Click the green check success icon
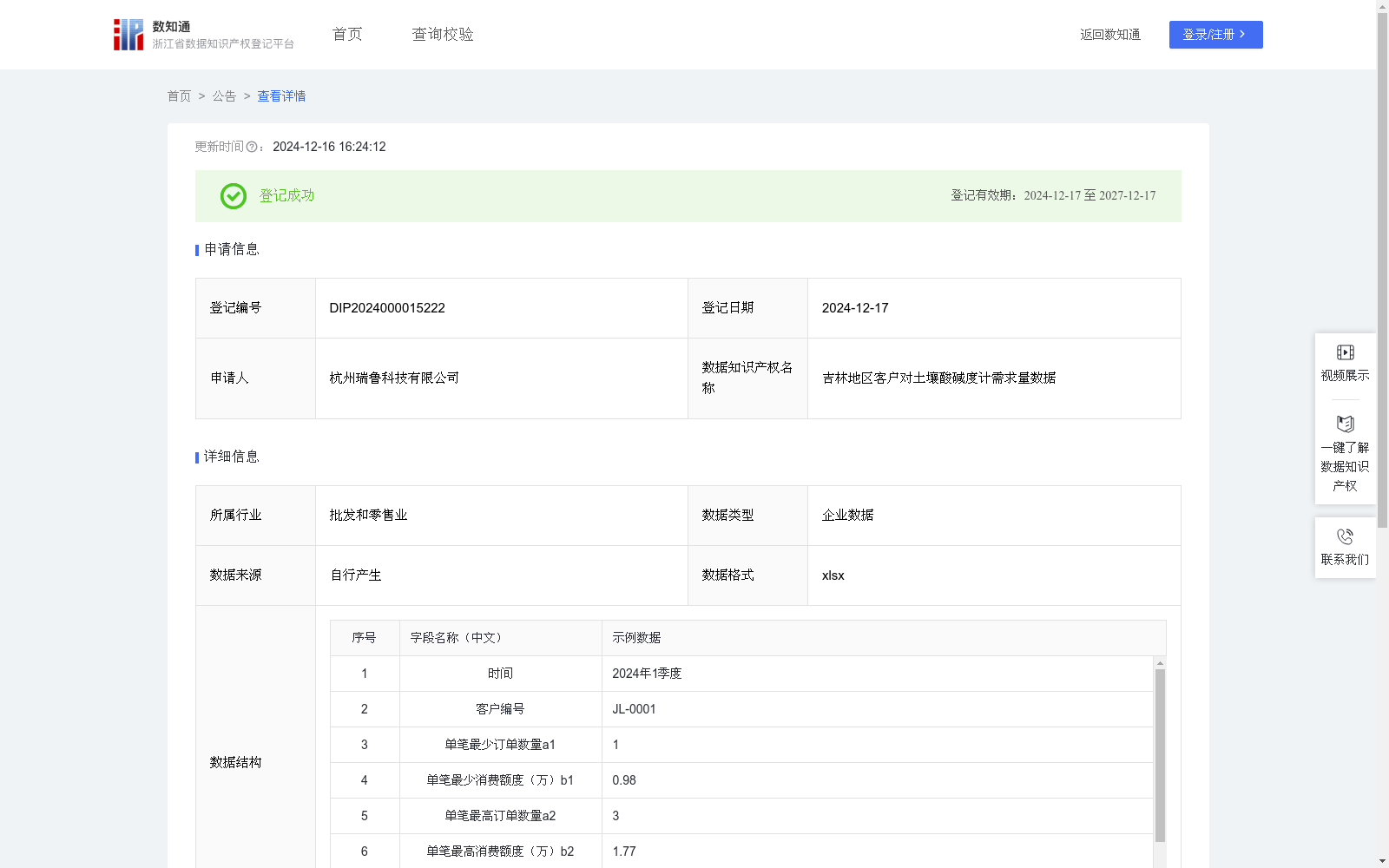The width and height of the screenshot is (1389, 868). [233, 196]
